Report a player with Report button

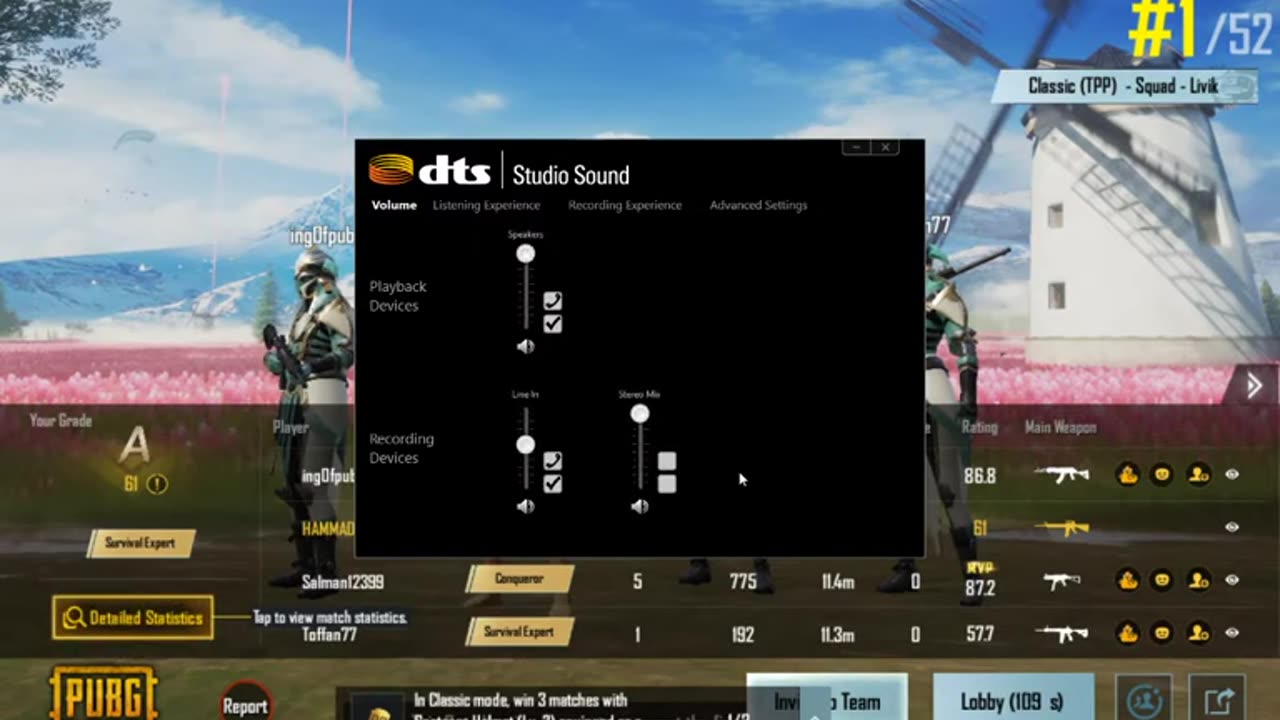click(x=245, y=705)
